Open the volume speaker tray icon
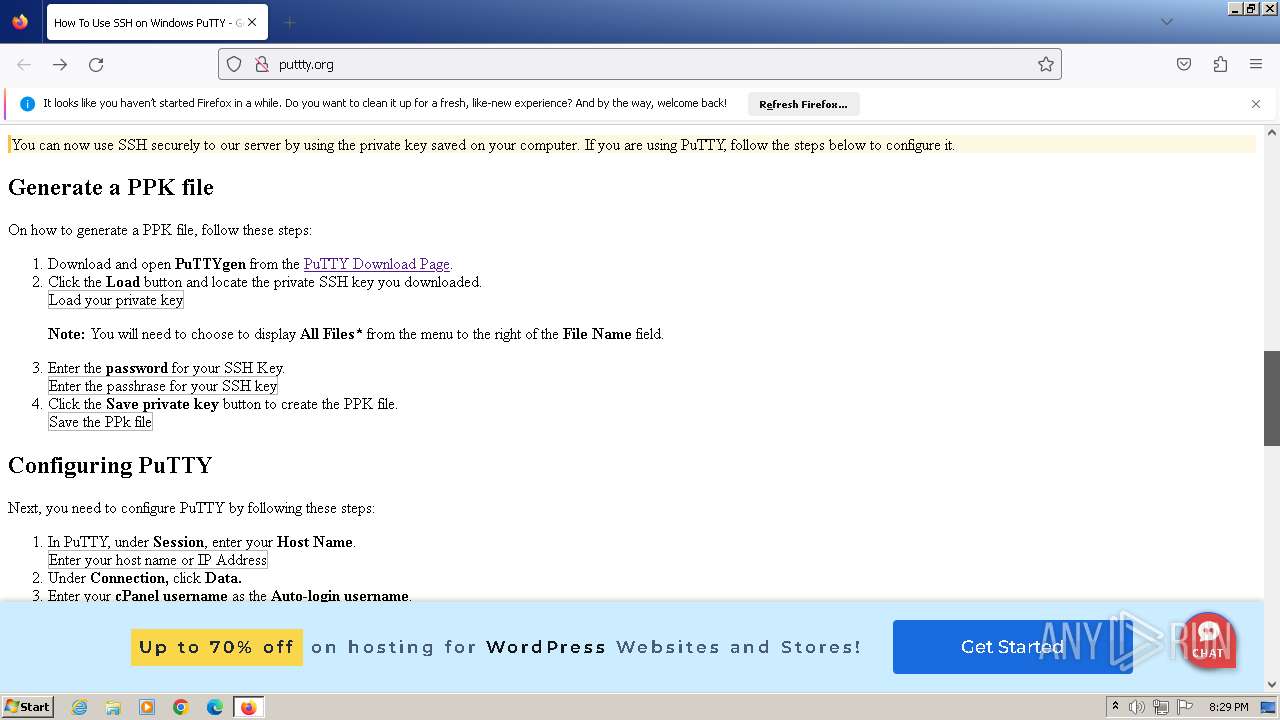This screenshot has width=1280, height=720. pos(1137,707)
